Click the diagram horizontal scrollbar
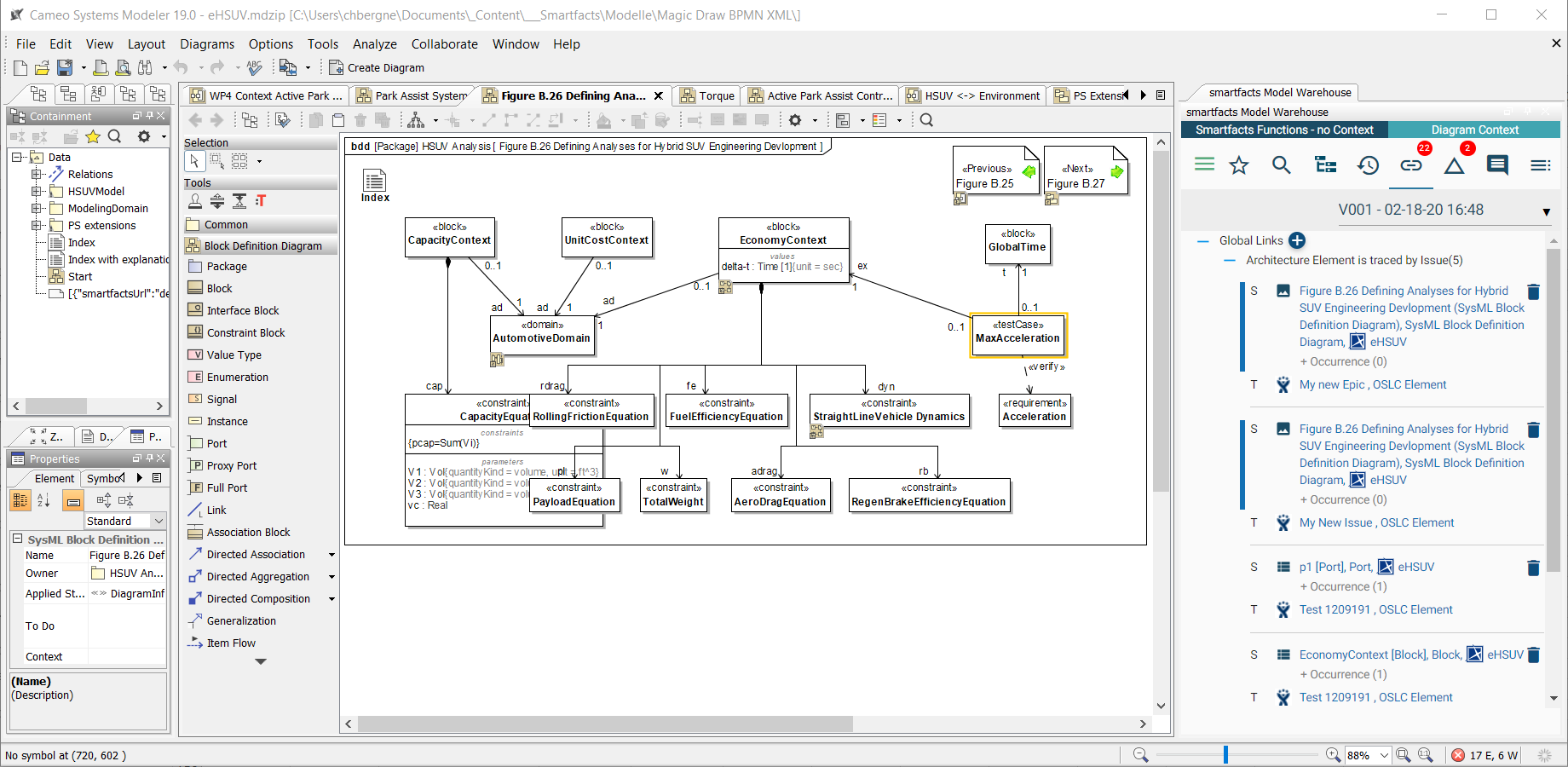1568x767 pixels. [x=605, y=724]
